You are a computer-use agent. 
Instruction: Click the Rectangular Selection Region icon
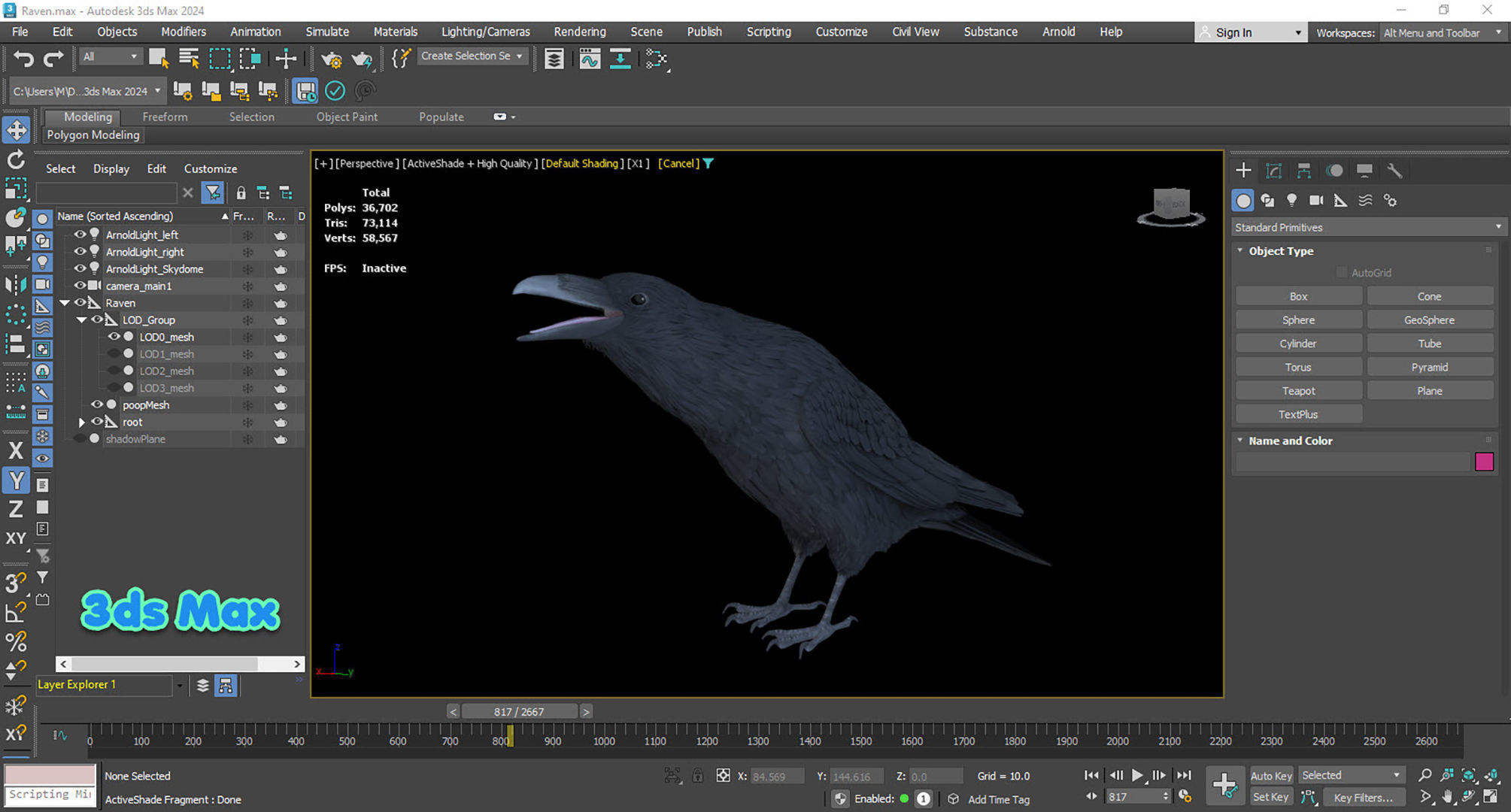pos(220,58)
